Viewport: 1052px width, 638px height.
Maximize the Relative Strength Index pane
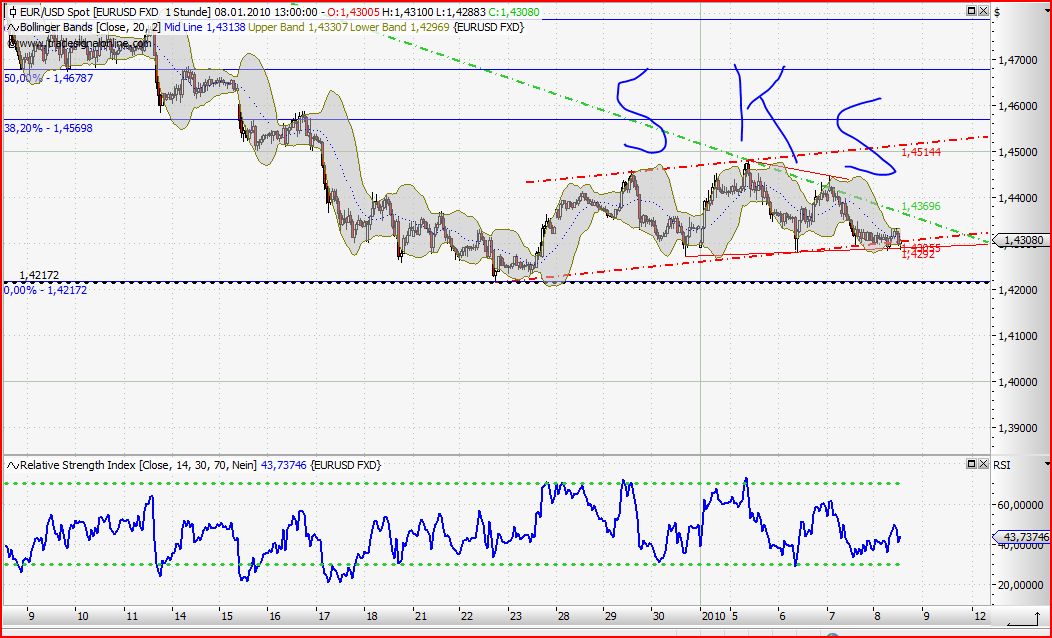(971, 464)
